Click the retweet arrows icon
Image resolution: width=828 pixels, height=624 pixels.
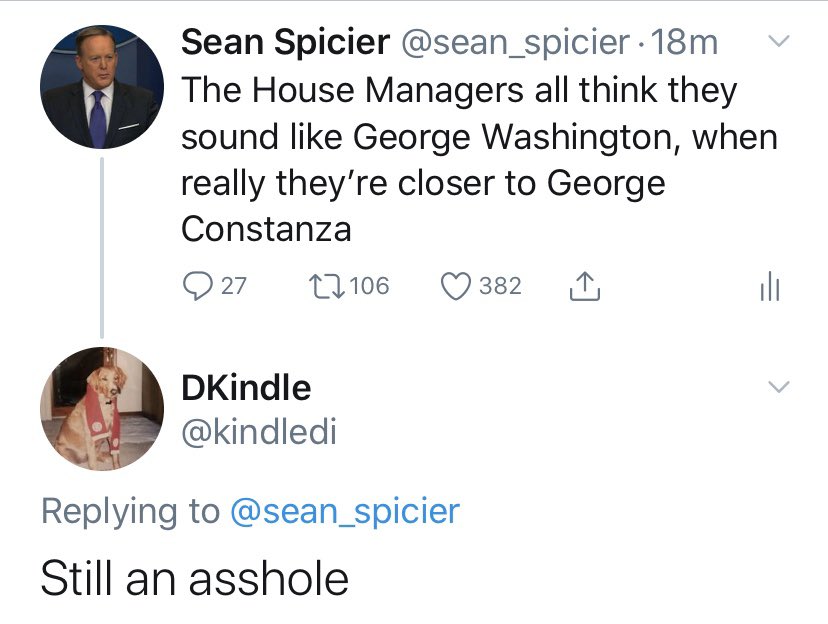coord(327,286)
